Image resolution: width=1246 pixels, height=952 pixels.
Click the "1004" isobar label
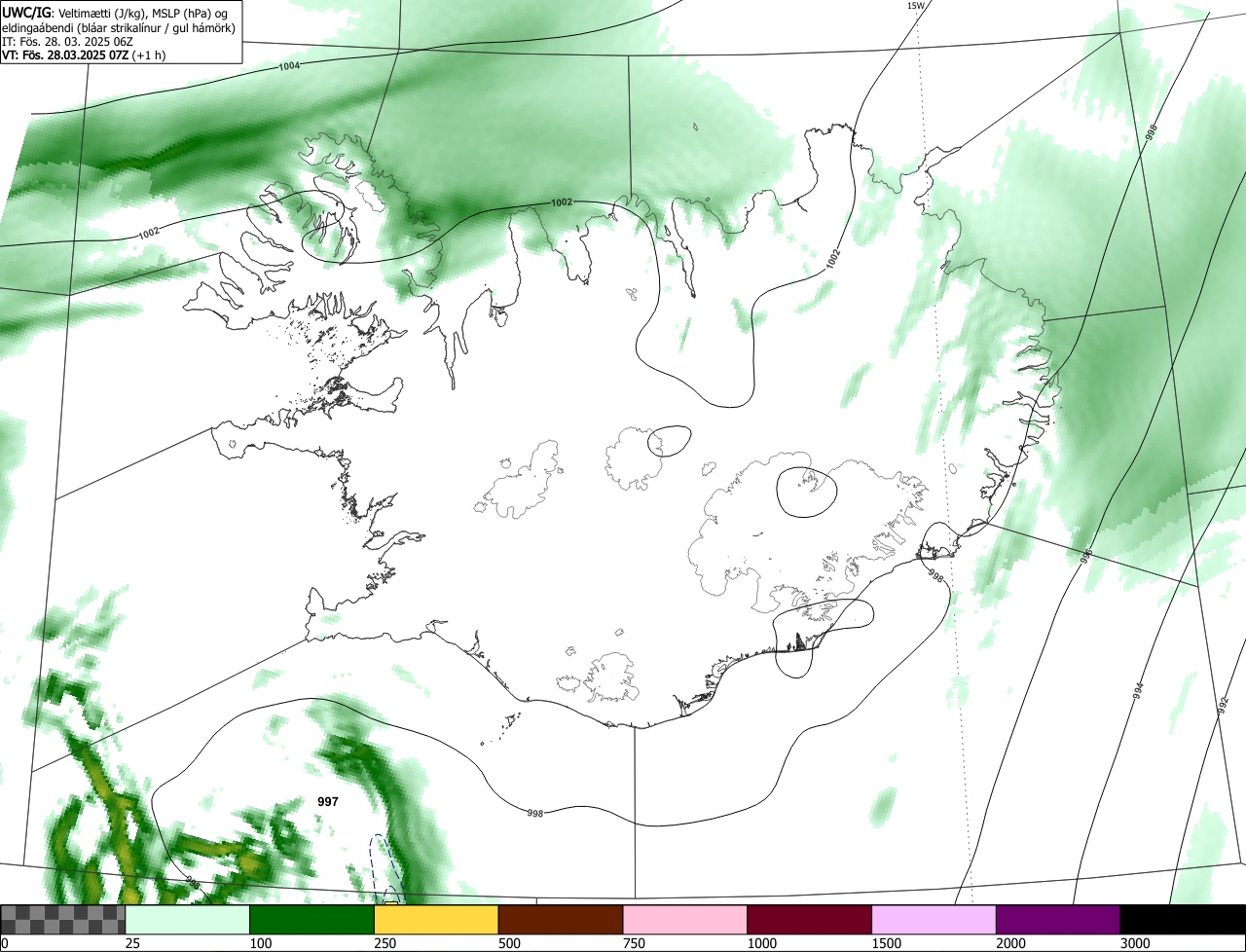[289, 66]
